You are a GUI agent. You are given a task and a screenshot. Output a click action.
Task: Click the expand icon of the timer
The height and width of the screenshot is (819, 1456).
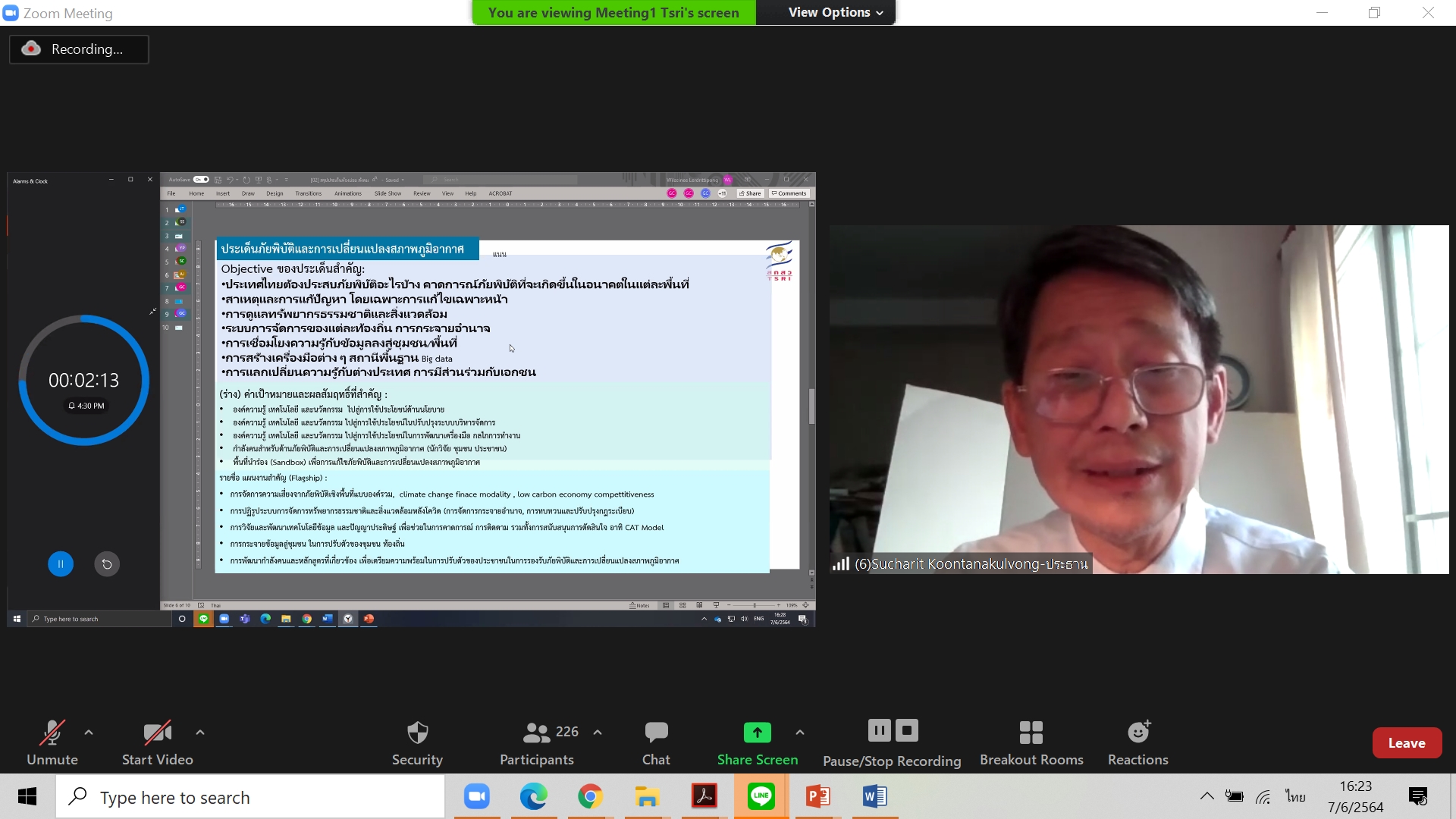[x=152, y=311]
